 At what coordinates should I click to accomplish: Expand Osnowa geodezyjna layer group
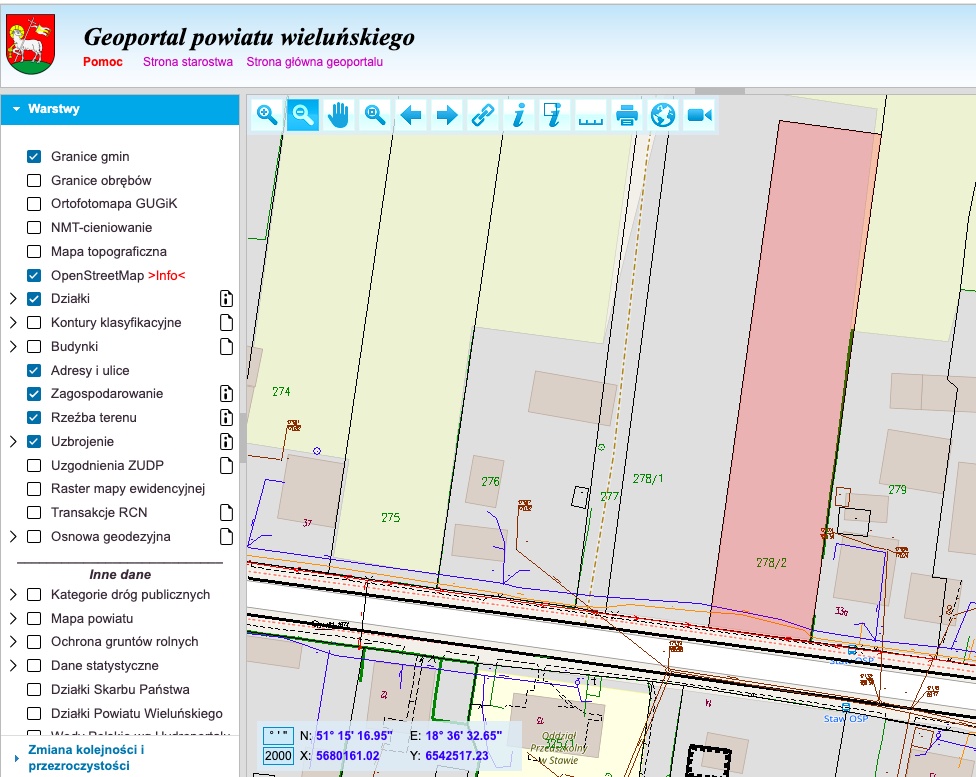click(x=13, y=536)
